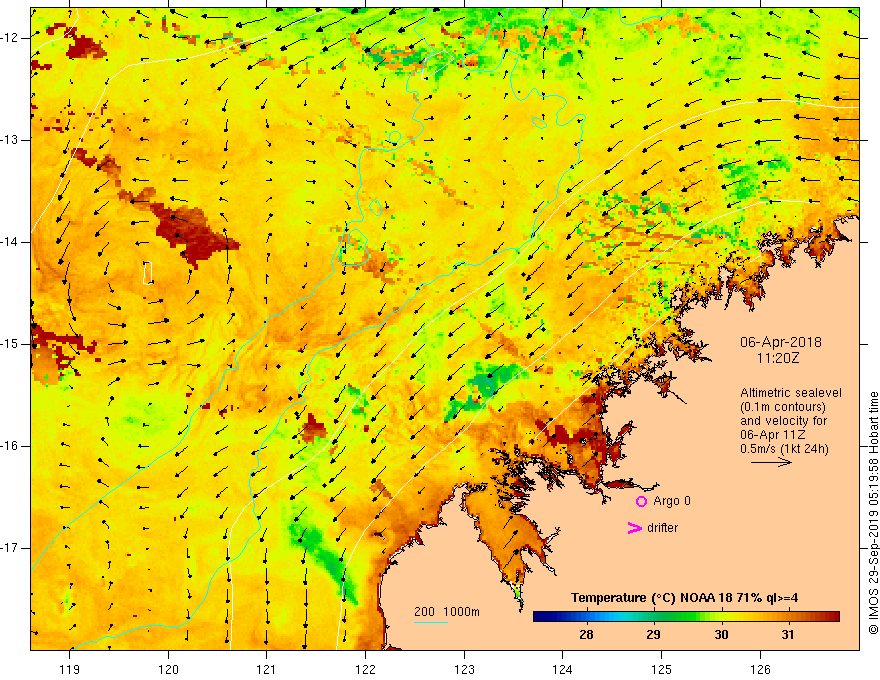
Task: Click longitude label '123'
Action: 464,669
